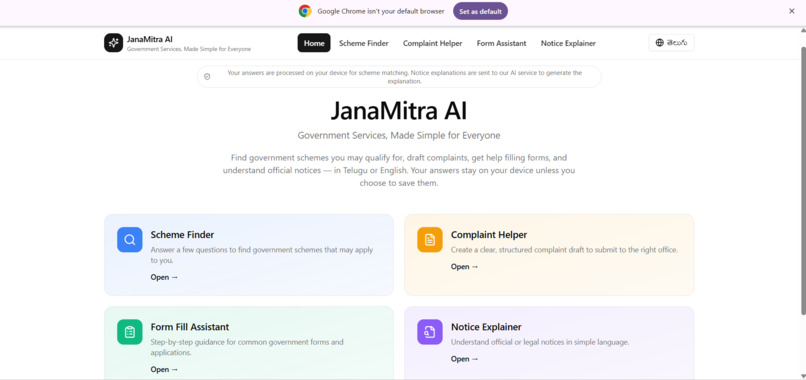Image resolution: width=806 pixels, height=380 pixels.
Task: Click the JanaMitra AI sparkle logo icon
Action: pos(113,43)
